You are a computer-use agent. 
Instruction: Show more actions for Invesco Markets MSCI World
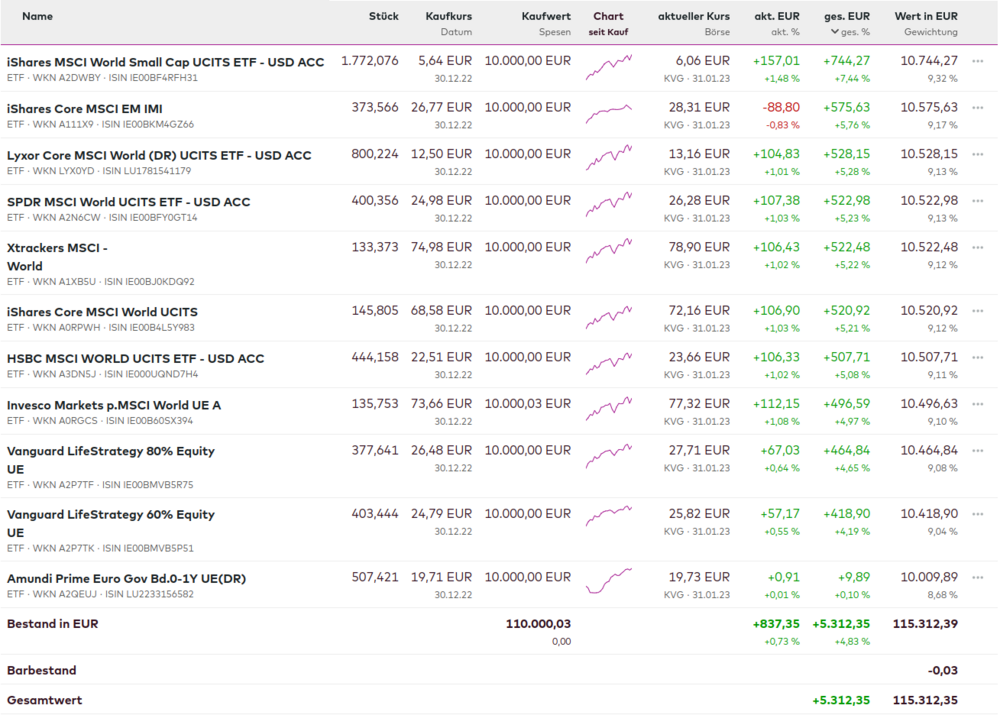977,405
